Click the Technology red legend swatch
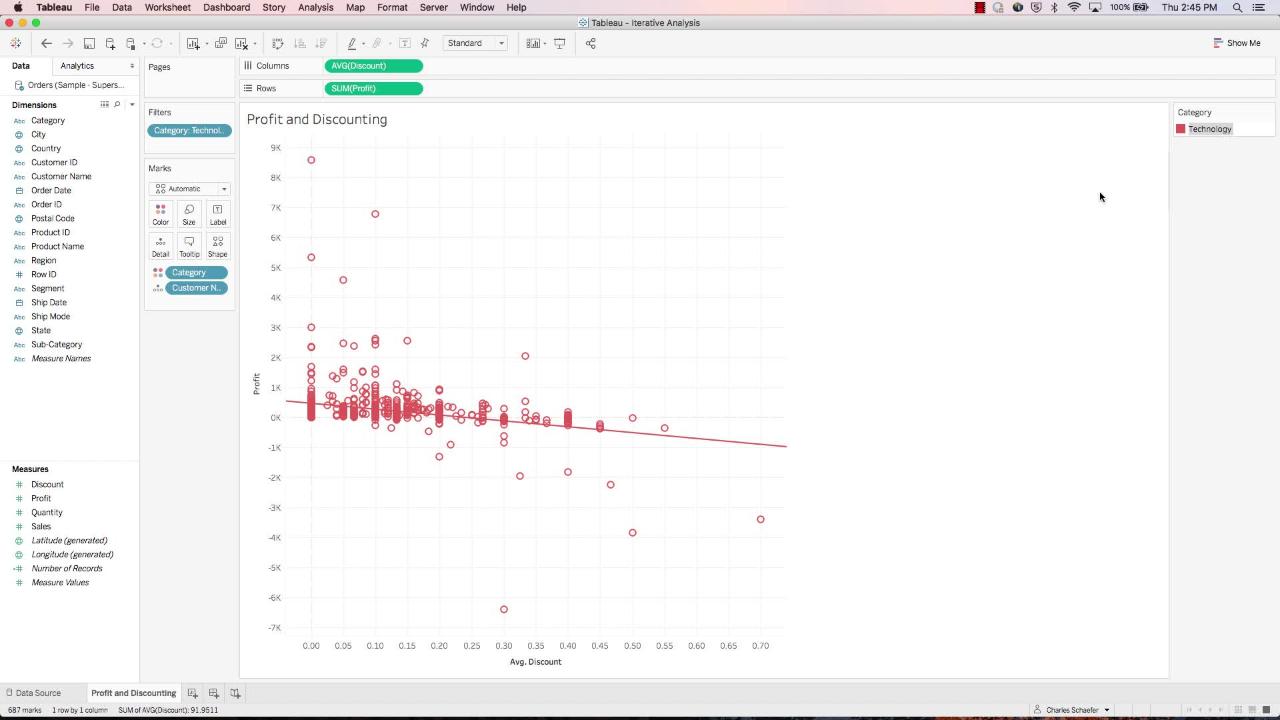 tap(1181, 129)
